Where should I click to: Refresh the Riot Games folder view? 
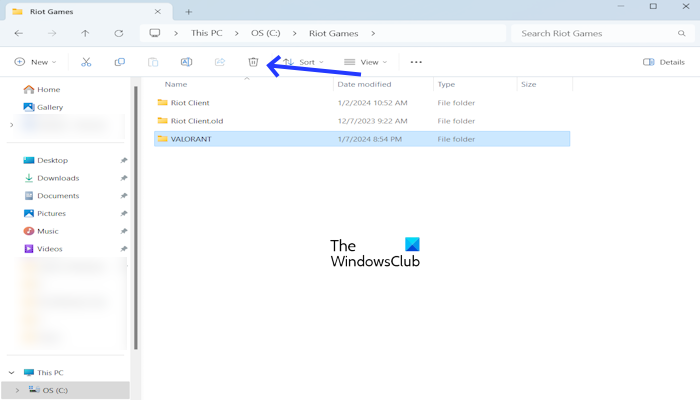119,33
